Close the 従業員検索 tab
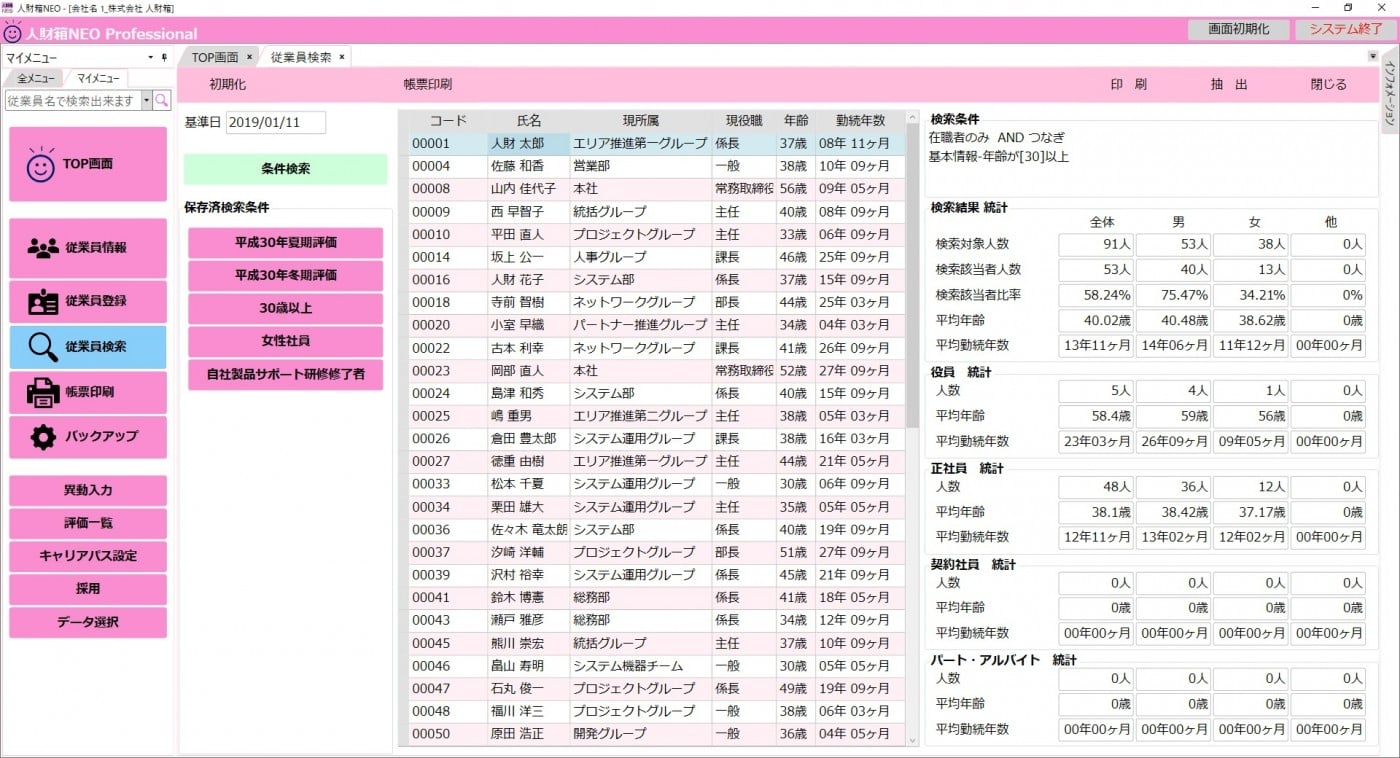This screenshot has width=1400, height=758. 342,57
